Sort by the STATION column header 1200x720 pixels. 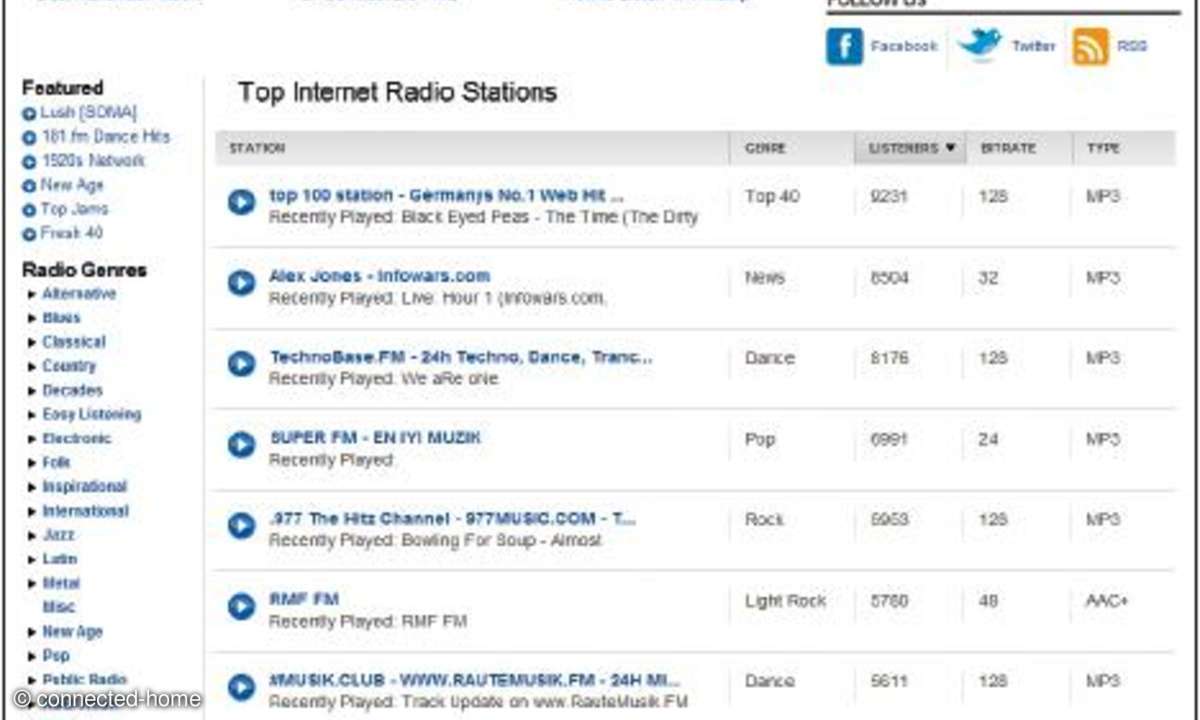click(257, 148)
